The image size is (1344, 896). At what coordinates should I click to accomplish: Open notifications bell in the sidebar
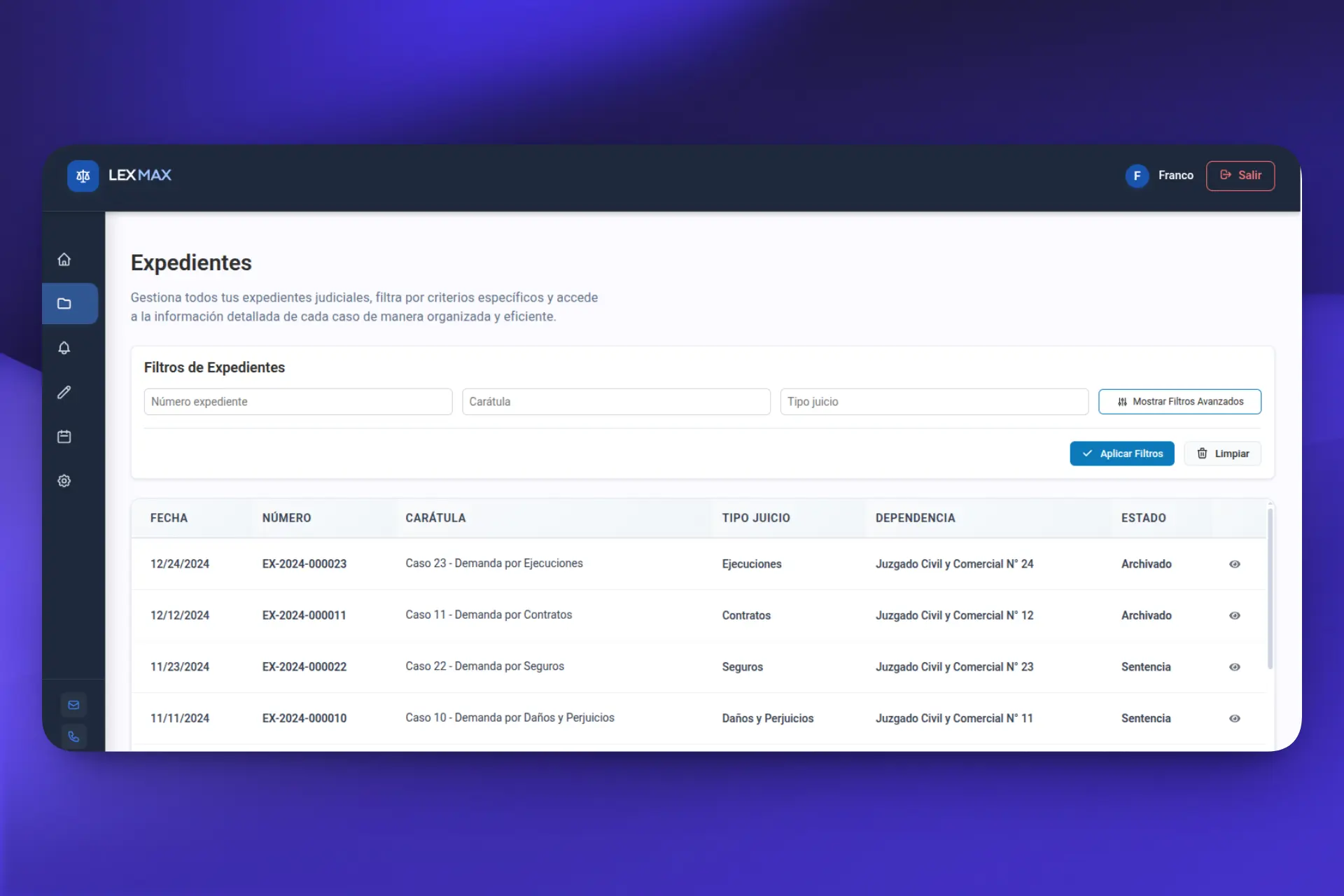[x=64, y=348]
